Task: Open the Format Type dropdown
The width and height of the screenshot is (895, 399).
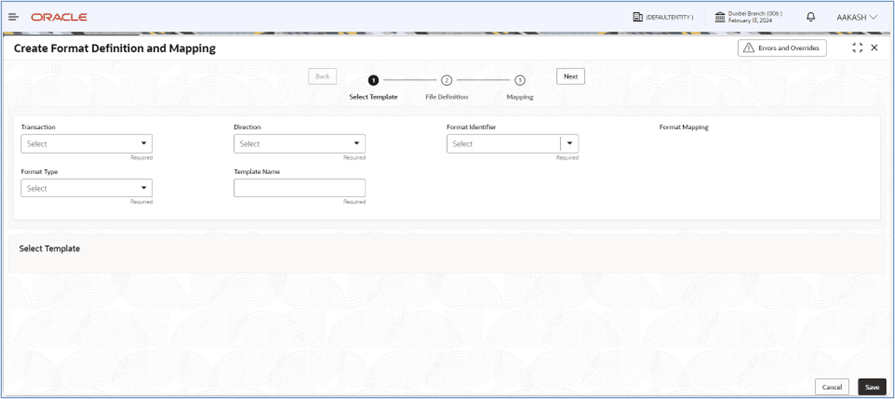Action: [87, 188]
